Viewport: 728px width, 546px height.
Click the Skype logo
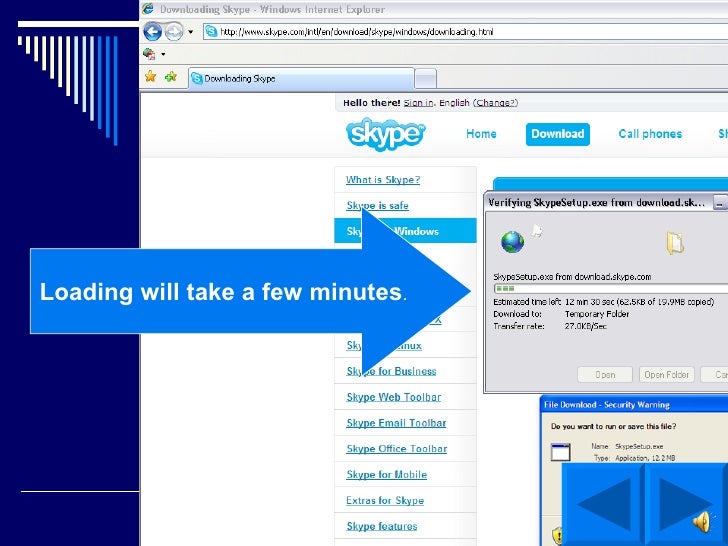pyautogui.click(x=385, y=134)
